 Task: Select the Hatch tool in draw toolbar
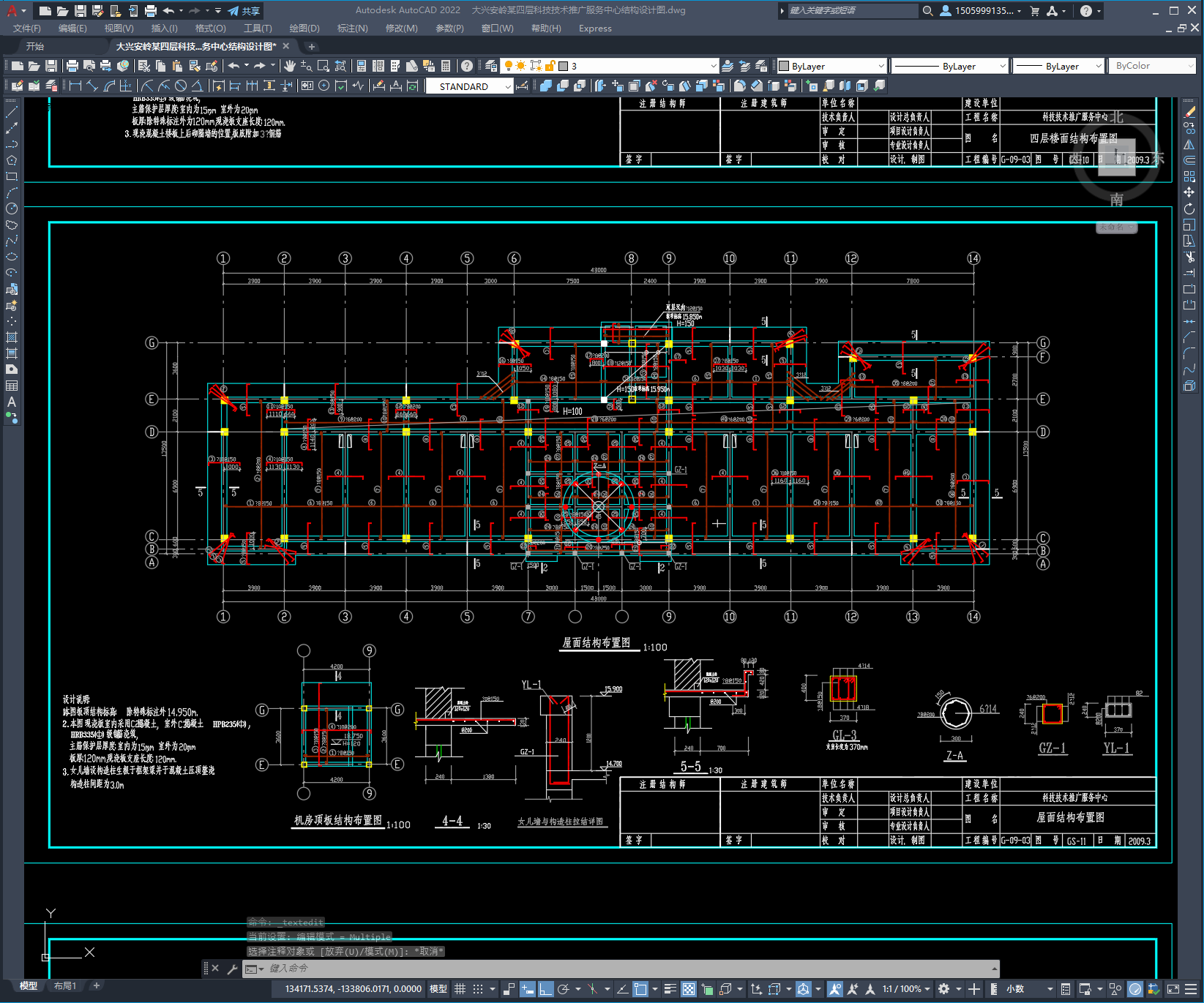click(12, 337)
